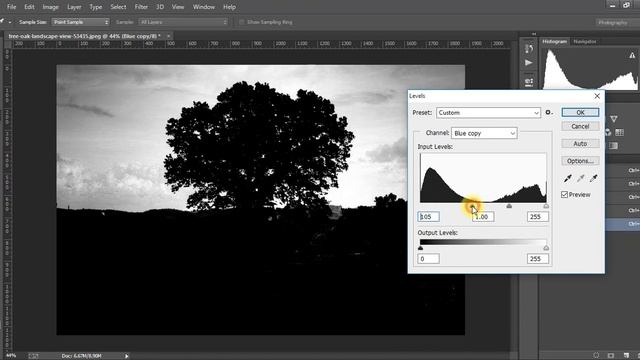Screen dimensions: 640x360
Task: Open the Levels preset options gear menu
Action: pyautogui.click(x=549, y=112)
